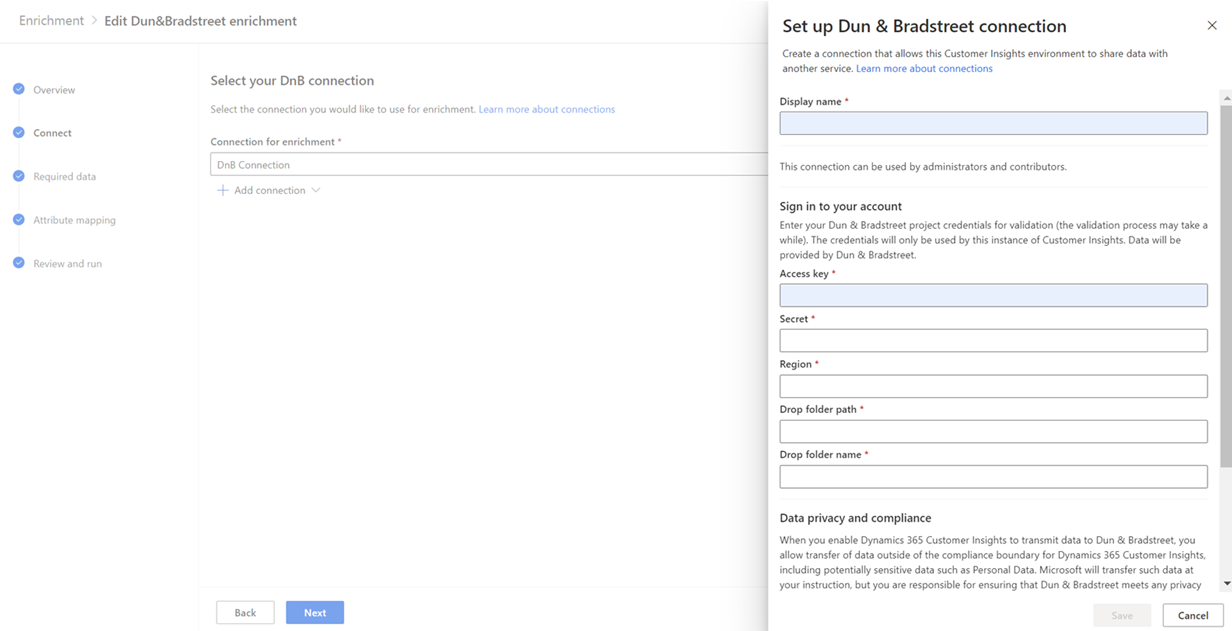This screenshot has height=631, width=1232.
Task: Click the Edit Dun&Bradstreet enrichment breadcrumb title
Action: 200,20
